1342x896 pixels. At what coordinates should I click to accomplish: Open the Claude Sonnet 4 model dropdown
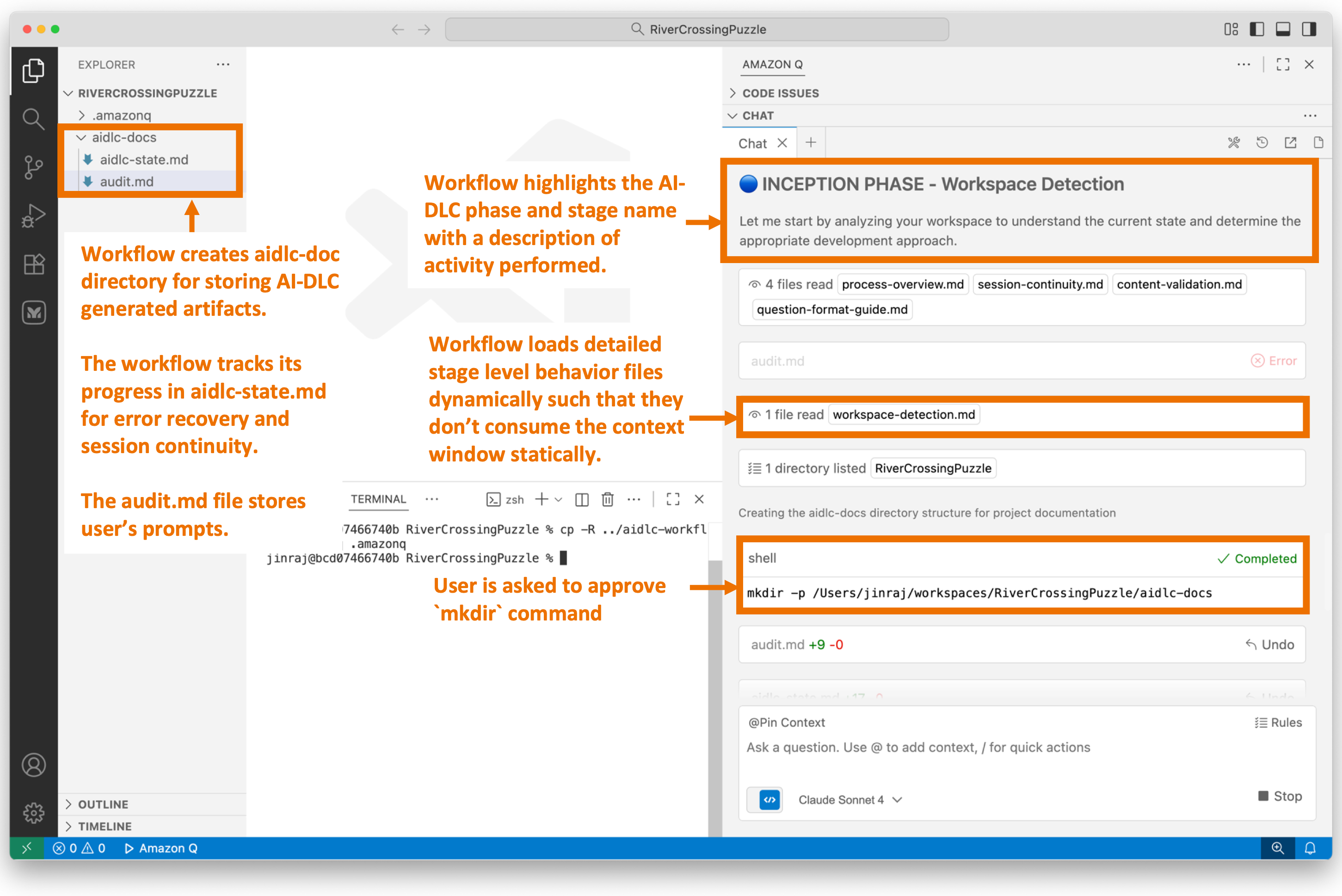[x=850, y=799]
